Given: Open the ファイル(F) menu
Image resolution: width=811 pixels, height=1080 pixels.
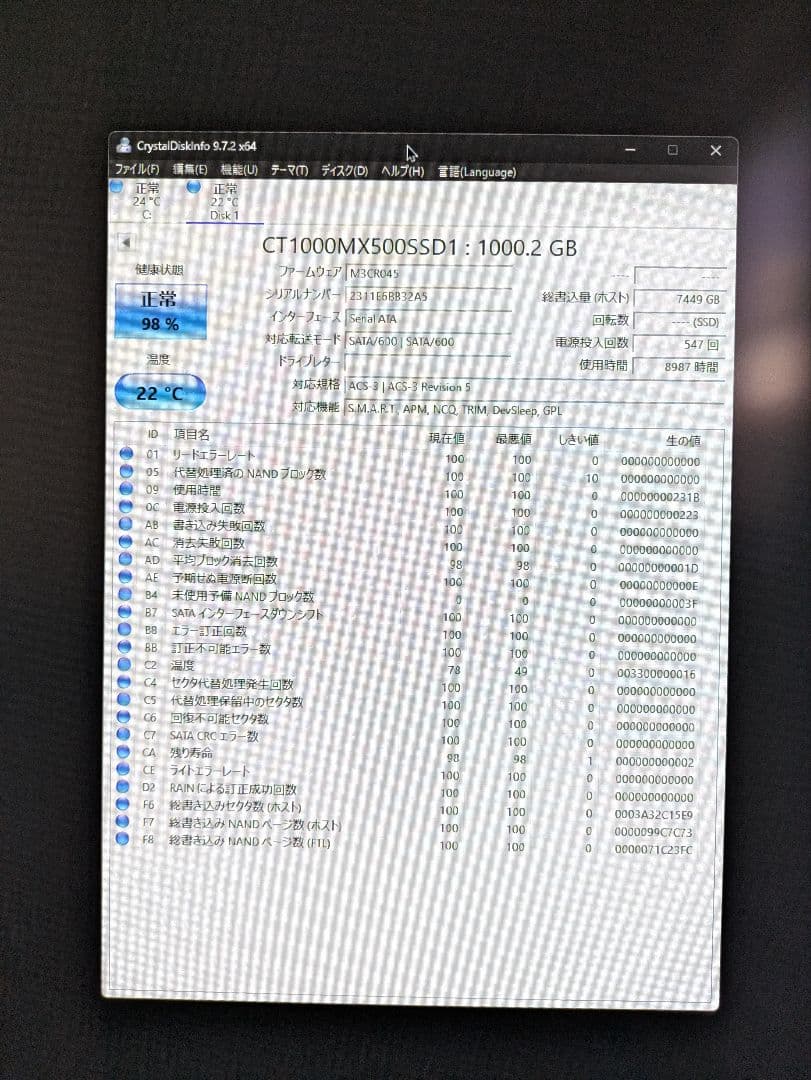Looking at the screenshot, I should [136, 169].
